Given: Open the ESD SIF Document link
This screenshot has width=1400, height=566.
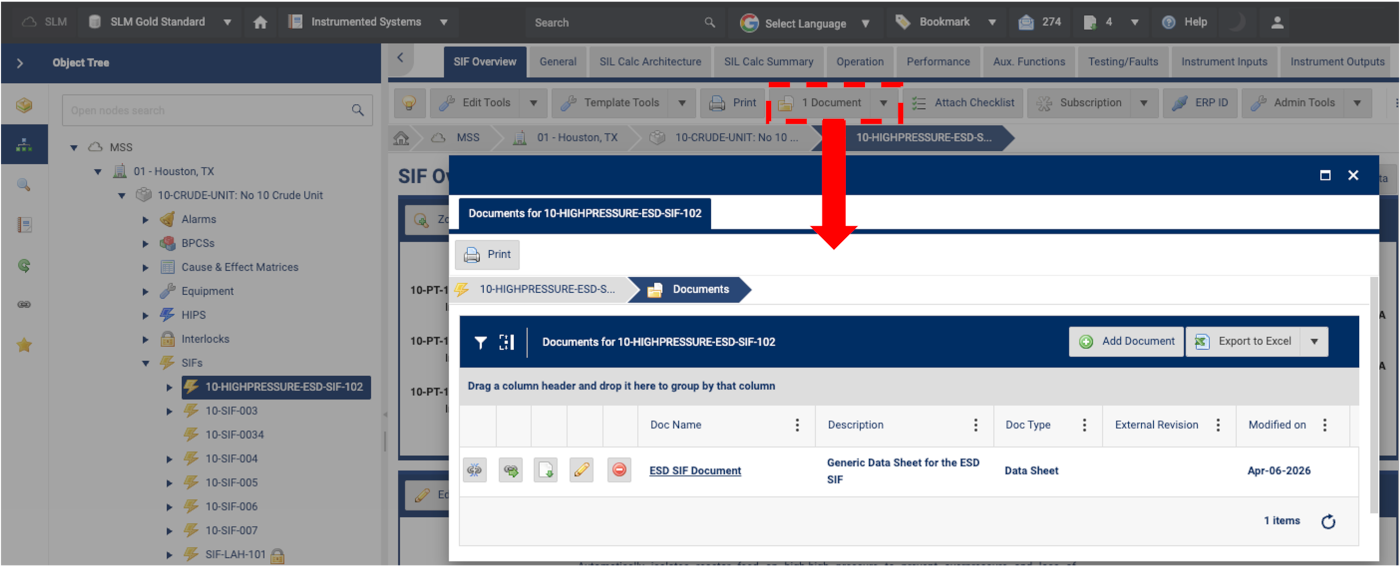Looking at the screenshot, I should (x=695, y=470).
